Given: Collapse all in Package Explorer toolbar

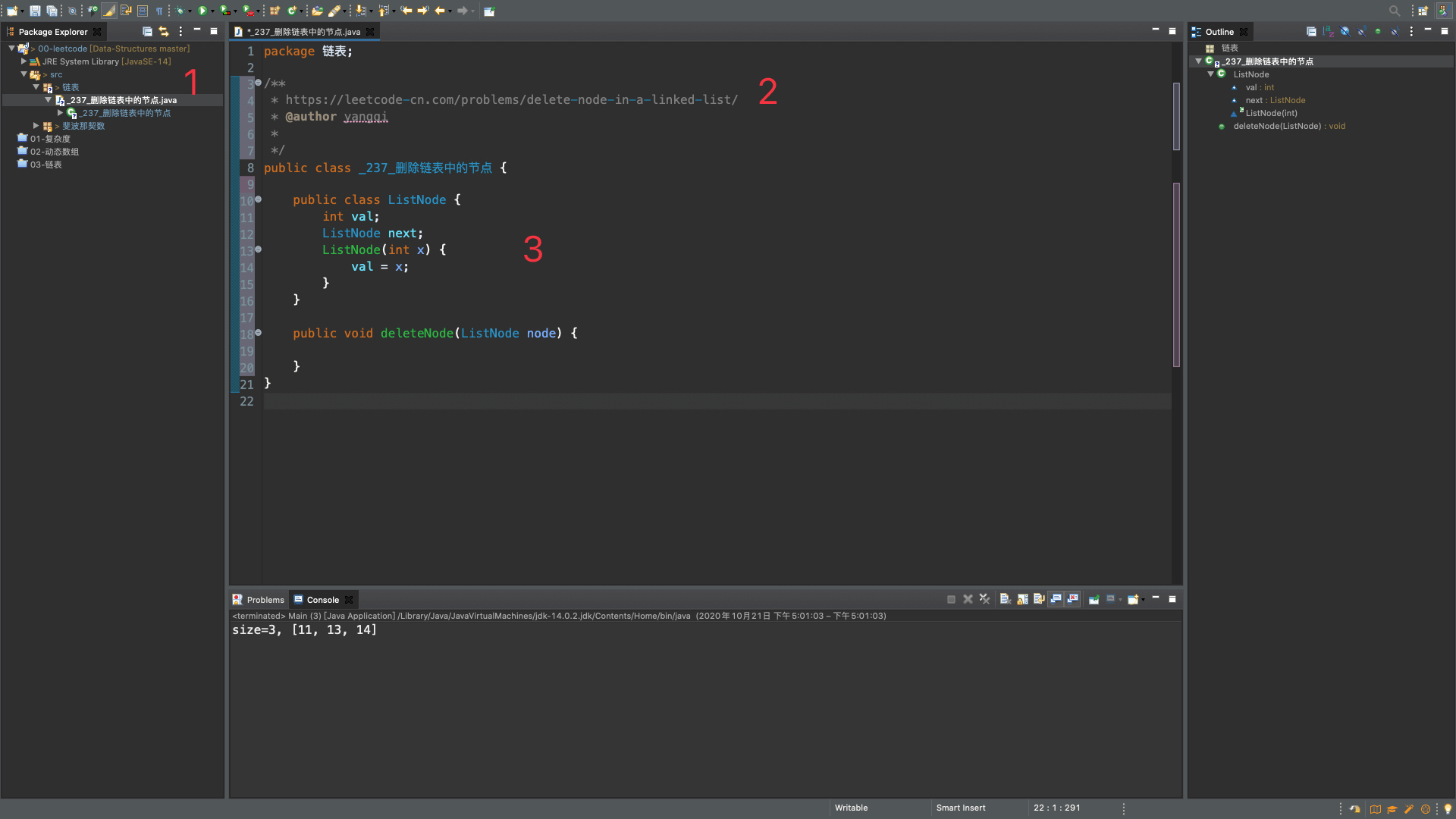Looking at the screenshot, I should (147, 31).
